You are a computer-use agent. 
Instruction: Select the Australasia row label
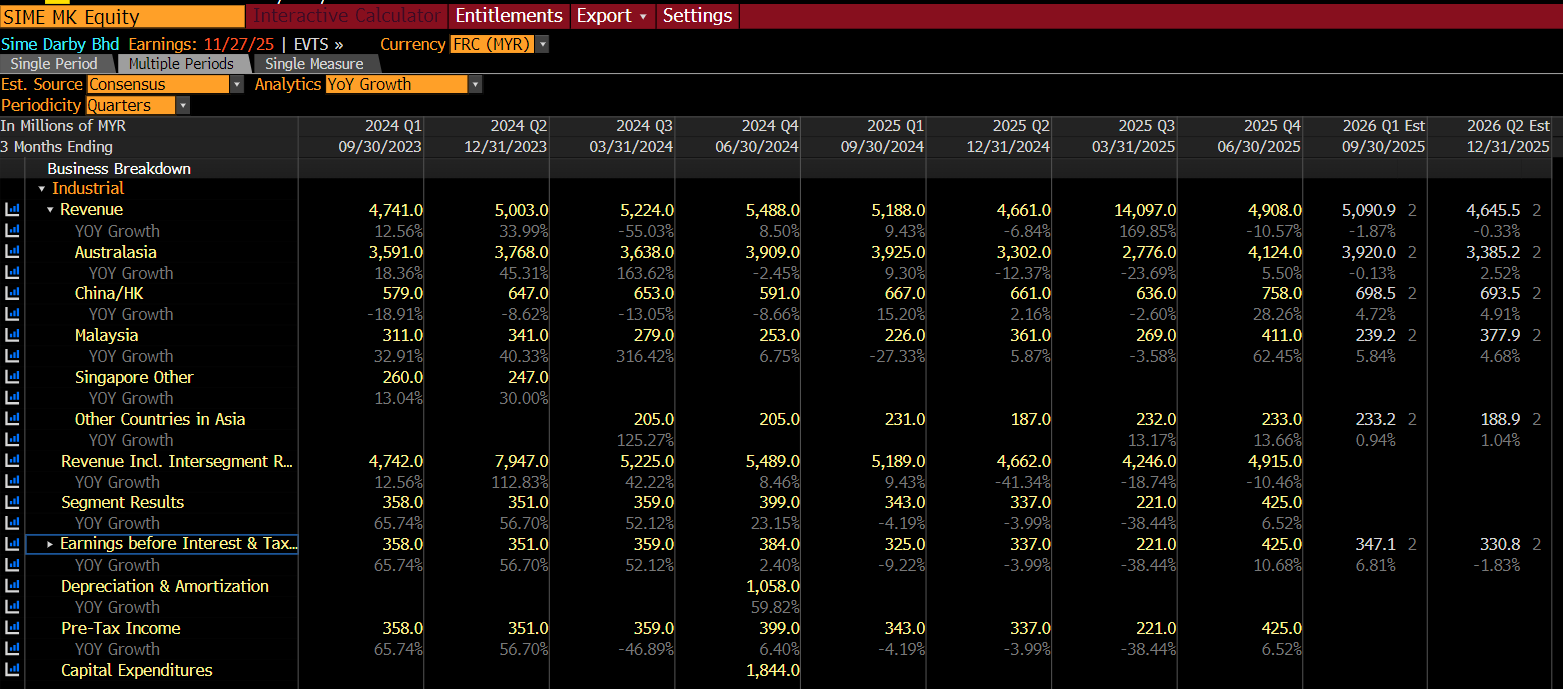(x=116, y=252)
